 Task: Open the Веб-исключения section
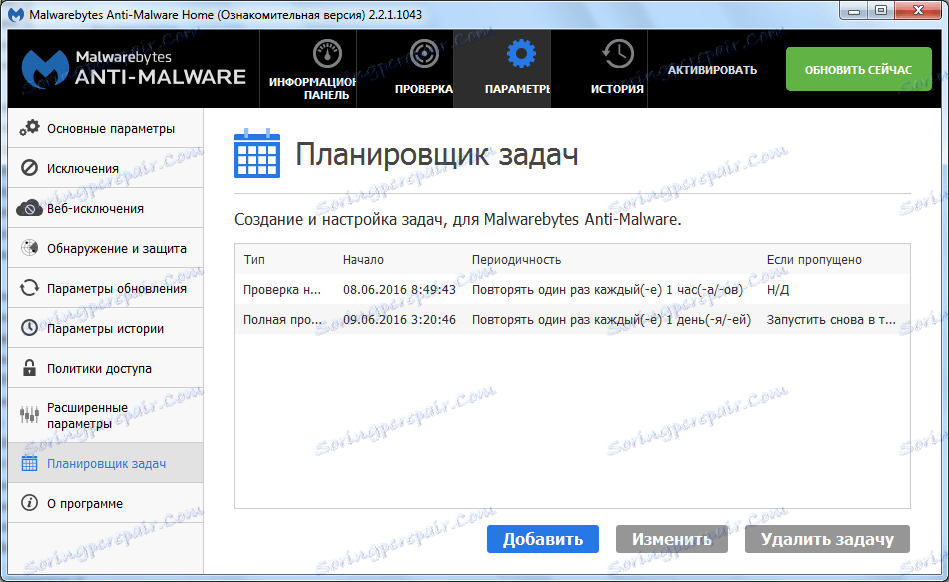[106, 208]
